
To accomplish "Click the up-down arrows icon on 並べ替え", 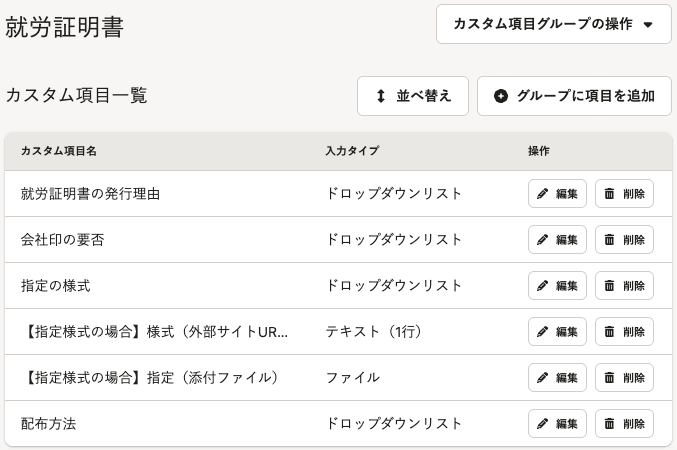I will [380, 96].
